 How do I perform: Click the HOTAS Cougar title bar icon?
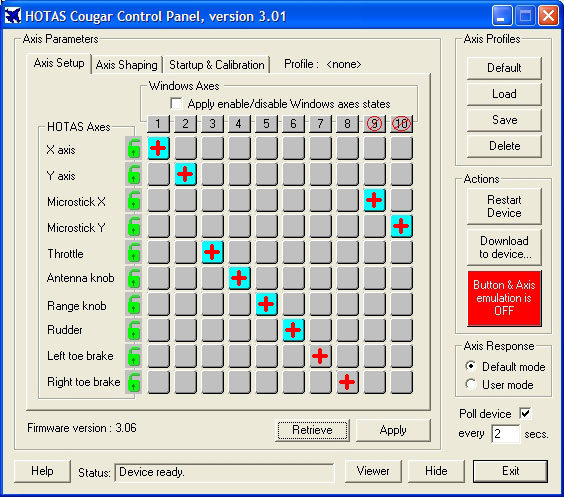pyautogui.click(x=13, y=16)
